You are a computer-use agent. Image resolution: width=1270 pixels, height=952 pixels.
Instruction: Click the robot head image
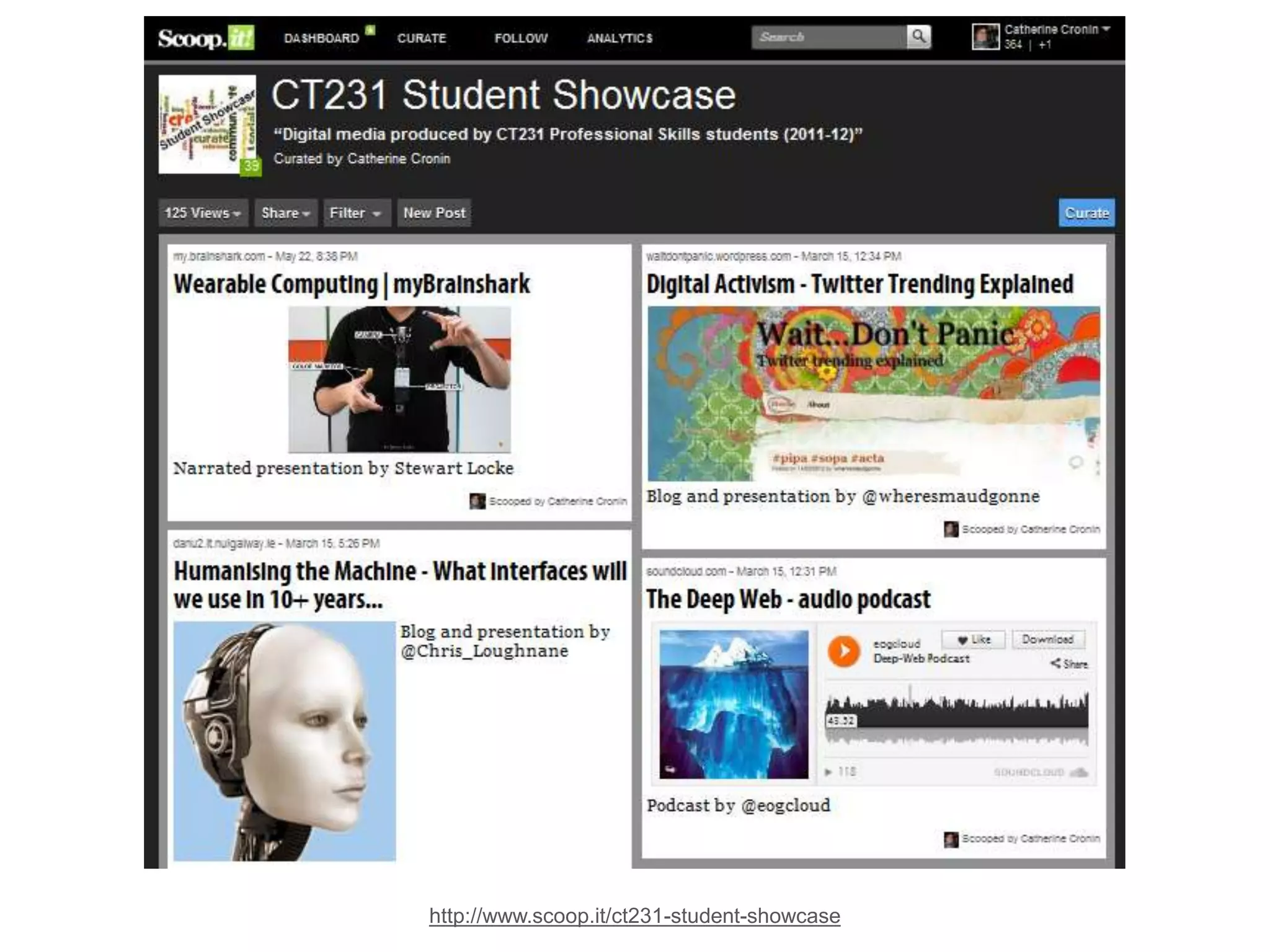285,741
